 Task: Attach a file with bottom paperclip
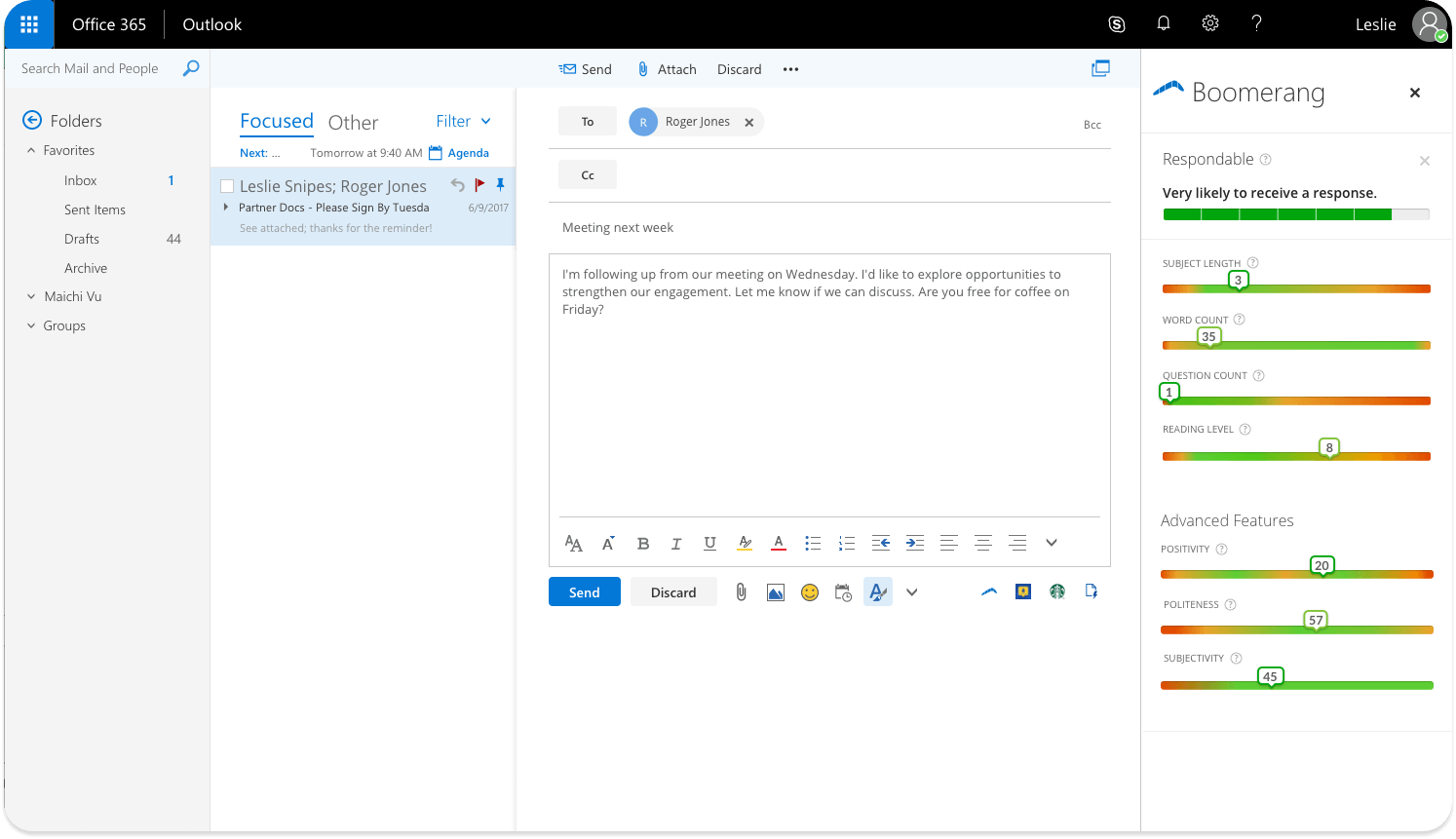742,591
